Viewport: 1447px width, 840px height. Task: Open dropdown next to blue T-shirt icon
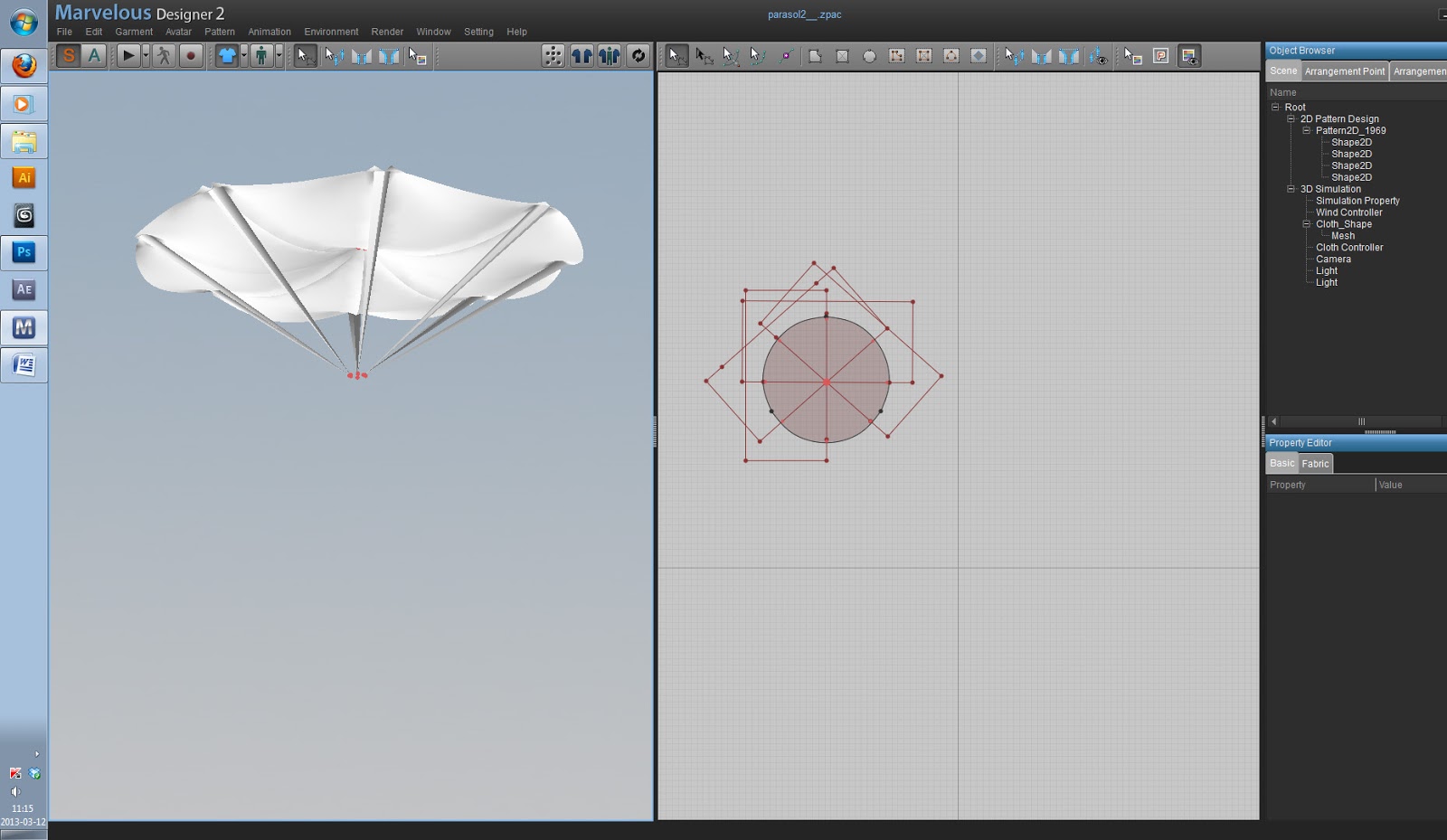pyautogui.click(x=244, y=56)
